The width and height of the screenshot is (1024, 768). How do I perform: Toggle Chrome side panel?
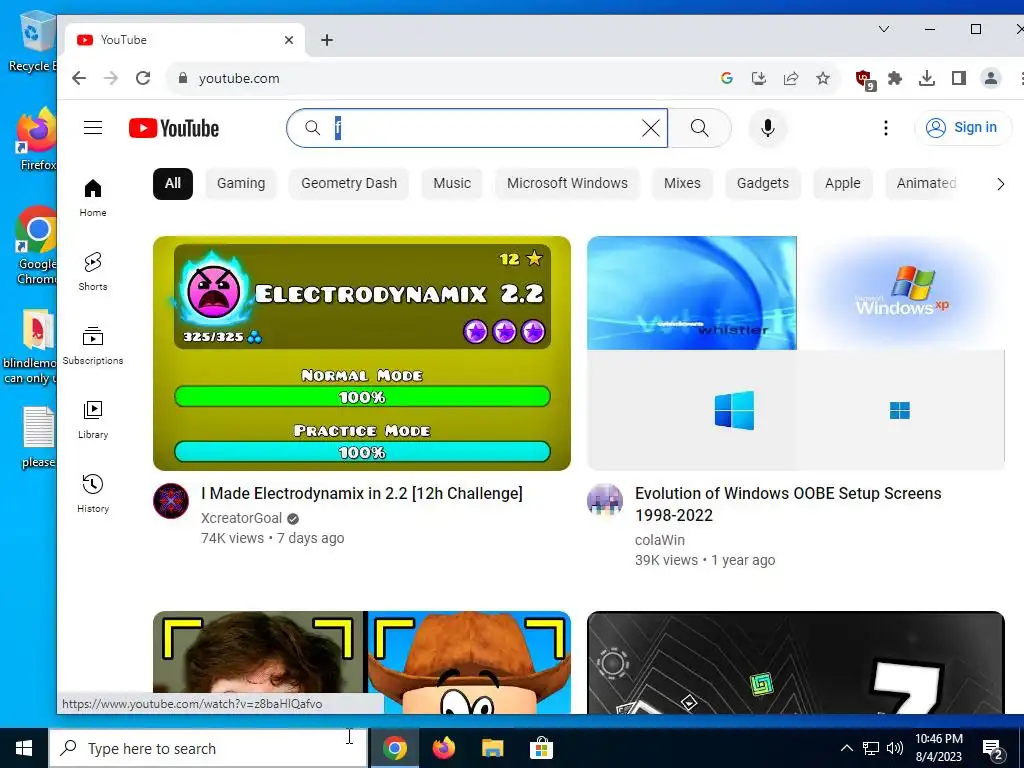959,78
